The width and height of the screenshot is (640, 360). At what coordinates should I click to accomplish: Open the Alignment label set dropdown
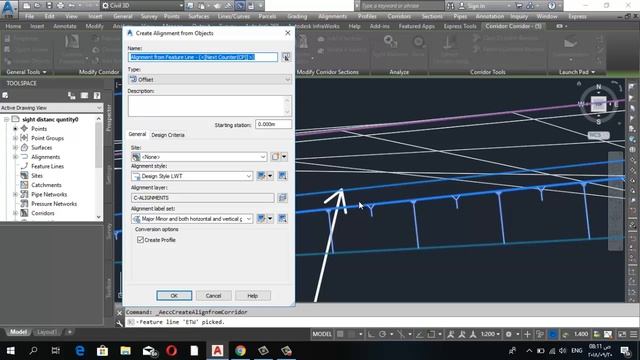click(192, 219)
